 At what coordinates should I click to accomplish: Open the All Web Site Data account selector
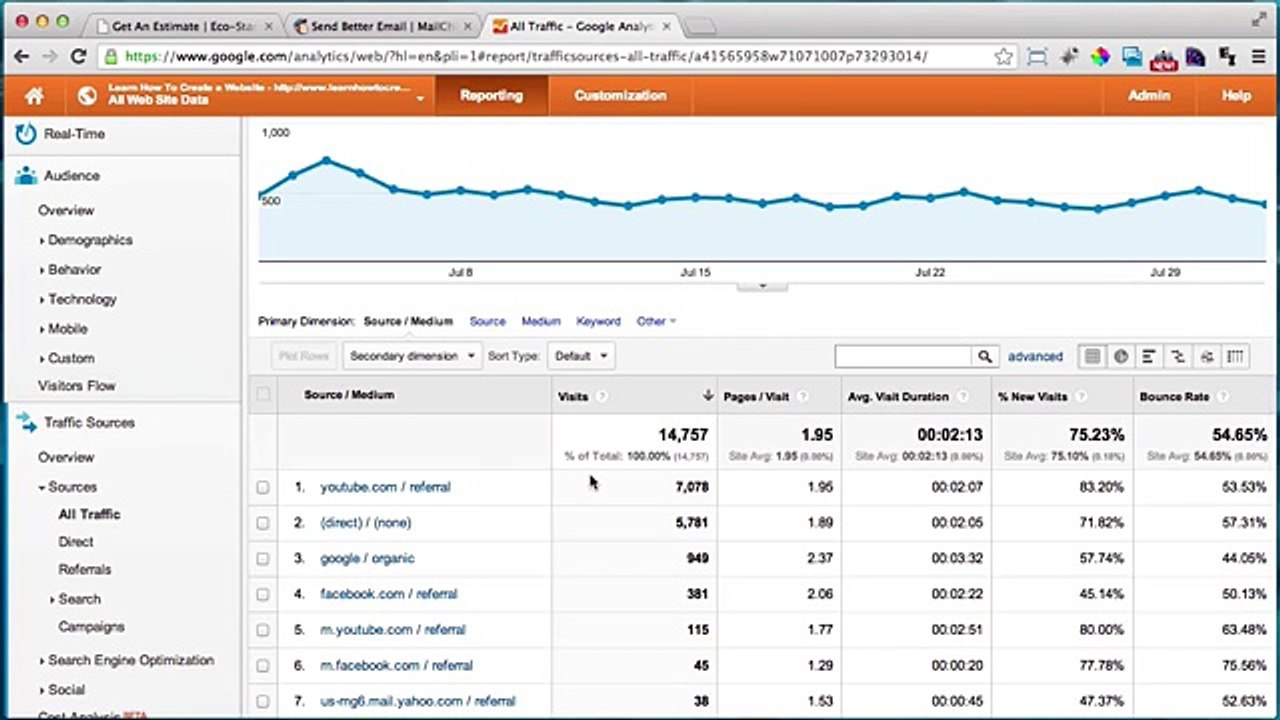[265, 95]
